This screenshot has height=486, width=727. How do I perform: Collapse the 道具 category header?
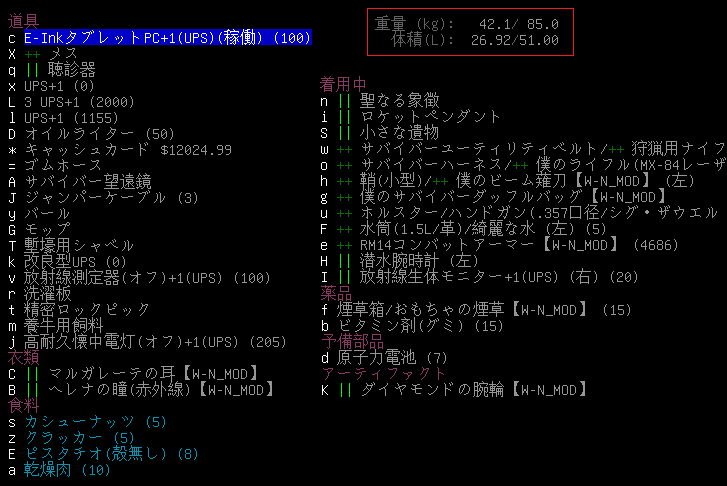tap(24, 21)
